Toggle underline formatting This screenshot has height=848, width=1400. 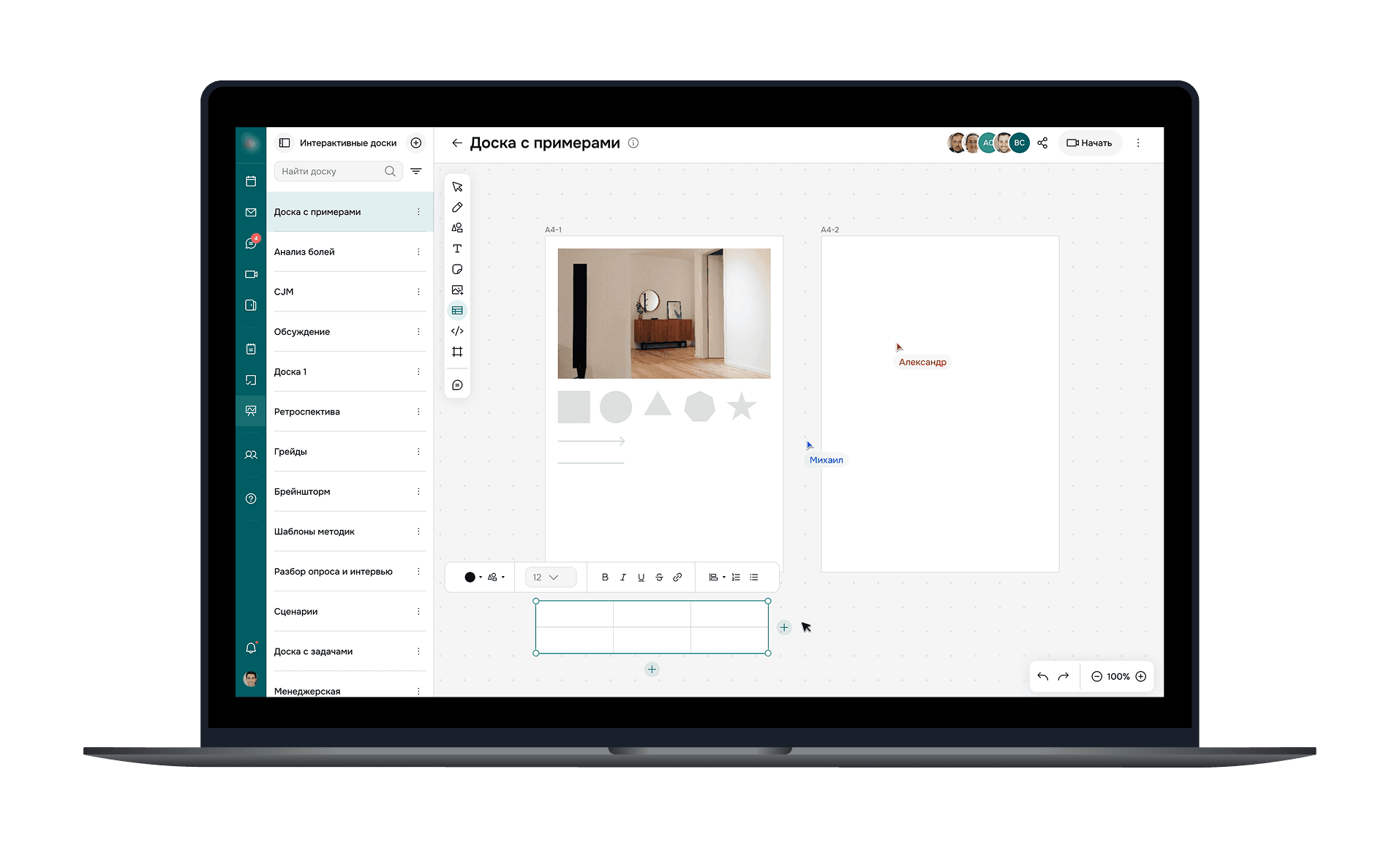641,578
